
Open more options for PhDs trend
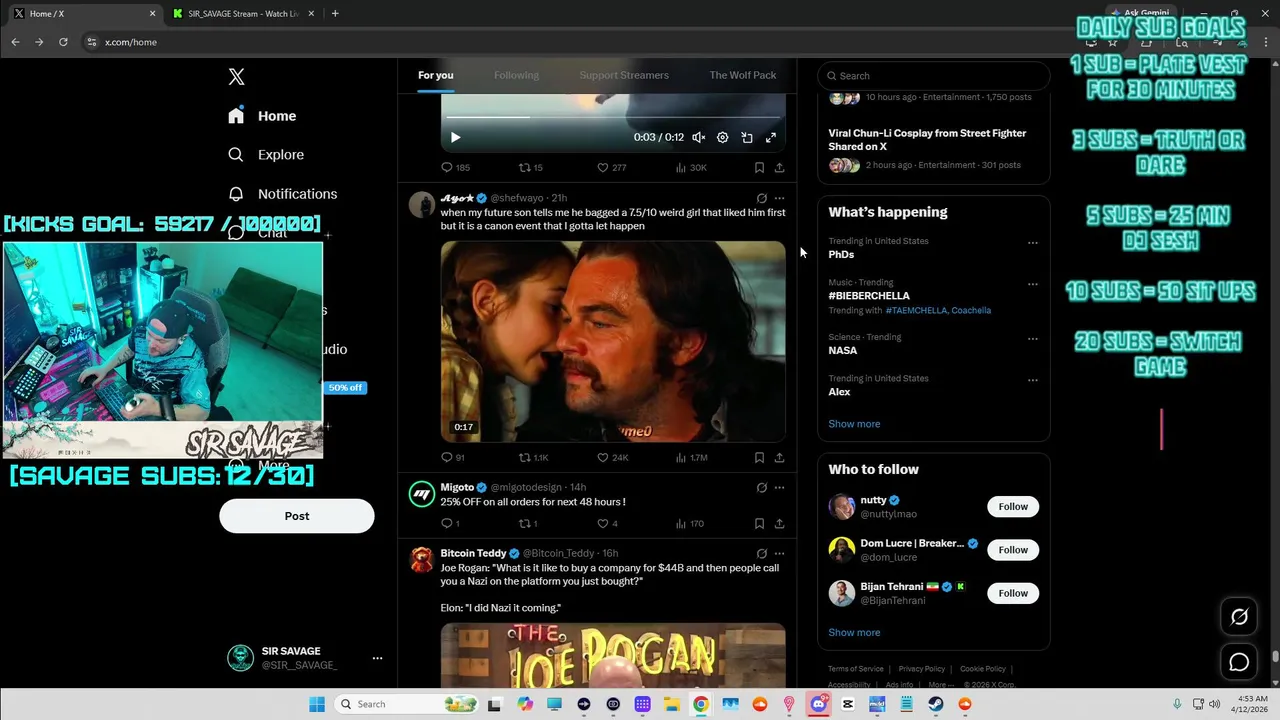click(x=1033, y=243)
